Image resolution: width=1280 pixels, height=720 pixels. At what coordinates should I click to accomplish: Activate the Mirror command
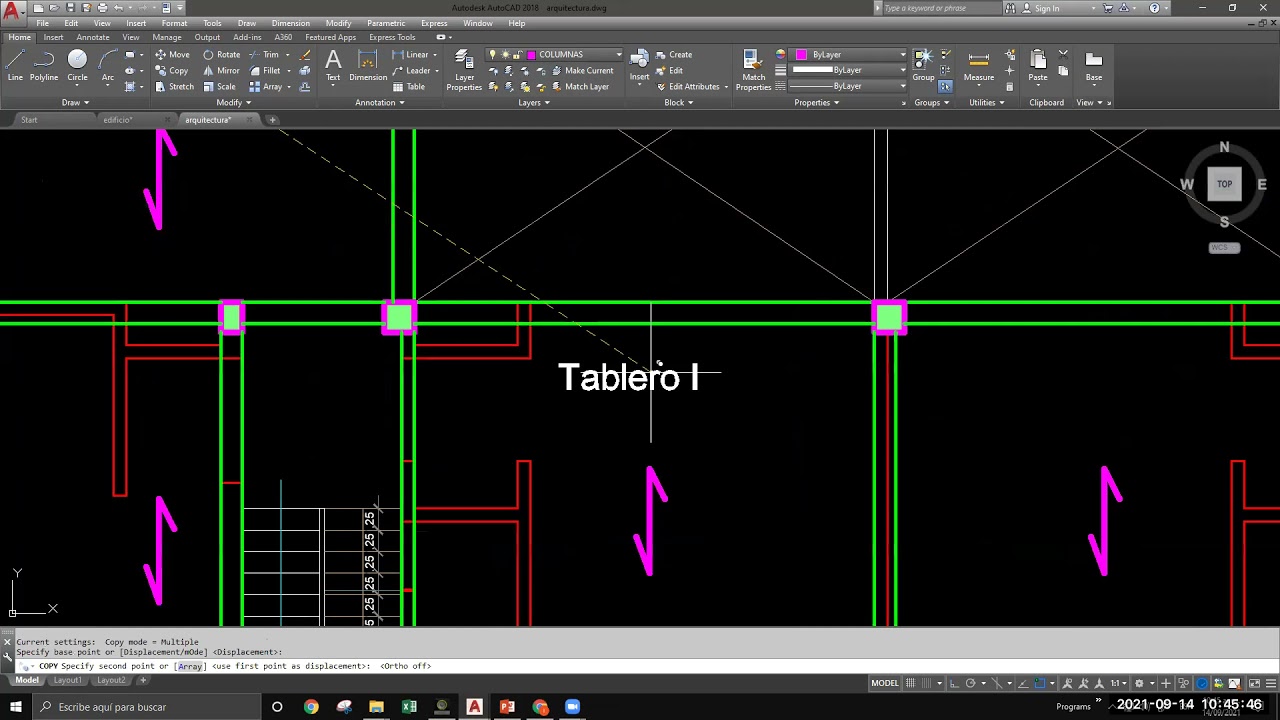(x=221, y=71)
